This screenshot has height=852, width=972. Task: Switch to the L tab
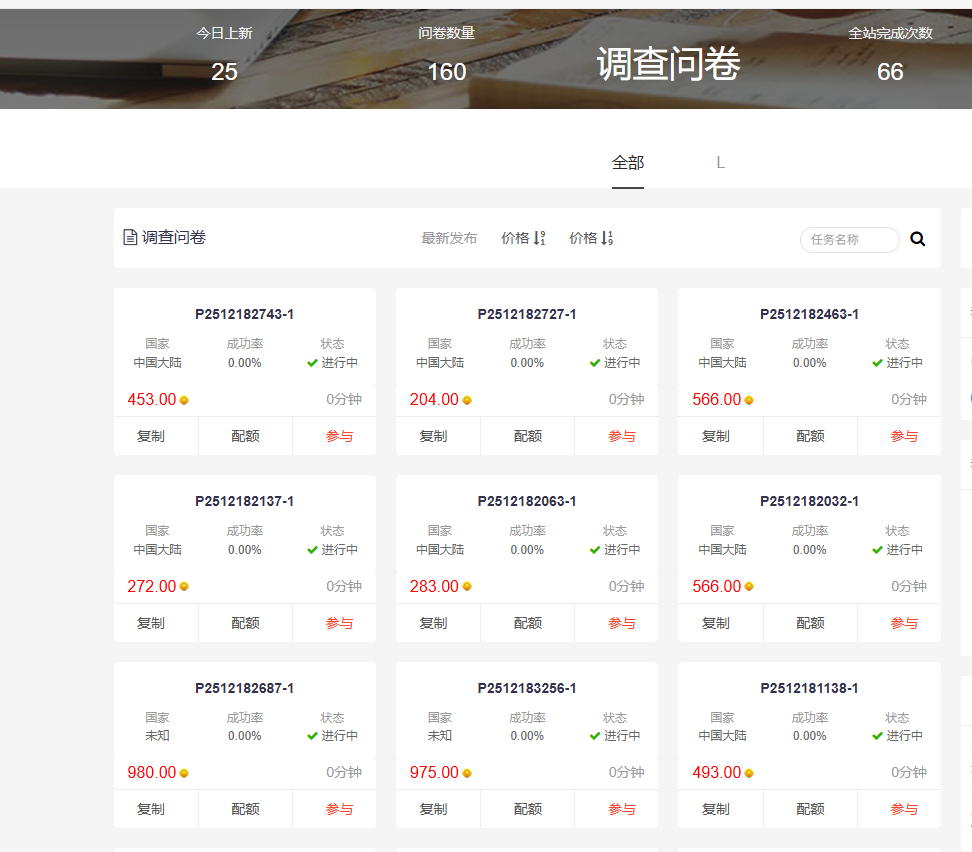(720, 162)
